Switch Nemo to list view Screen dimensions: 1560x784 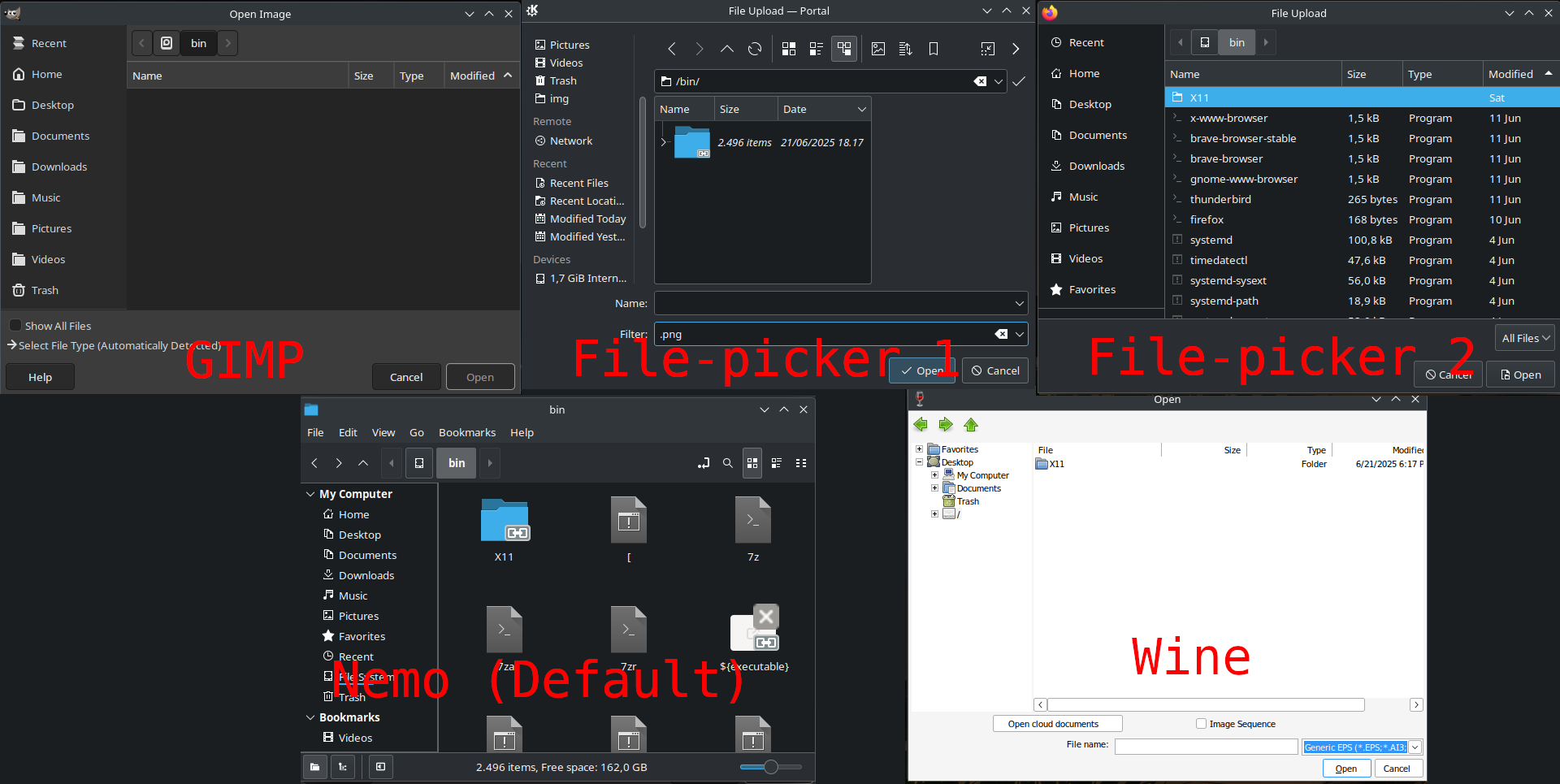(777, 463)
